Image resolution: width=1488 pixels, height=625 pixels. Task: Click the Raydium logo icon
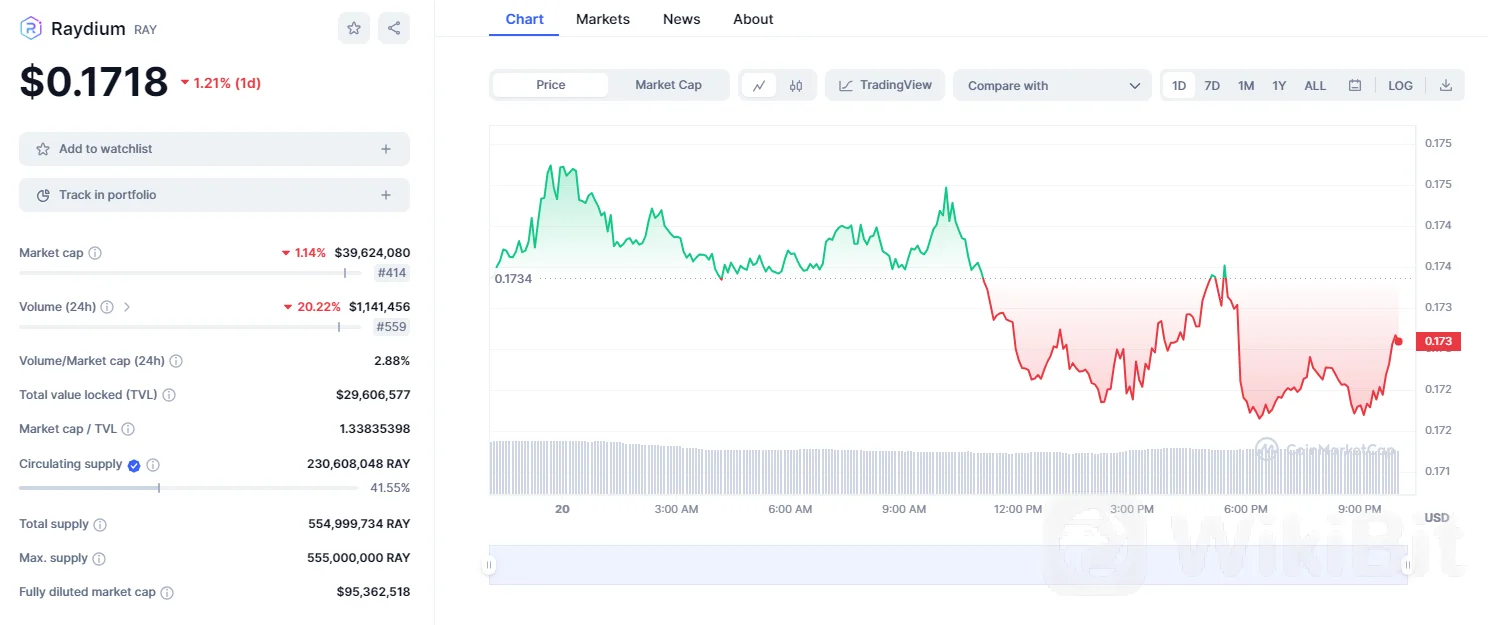[x=30, y=28]
